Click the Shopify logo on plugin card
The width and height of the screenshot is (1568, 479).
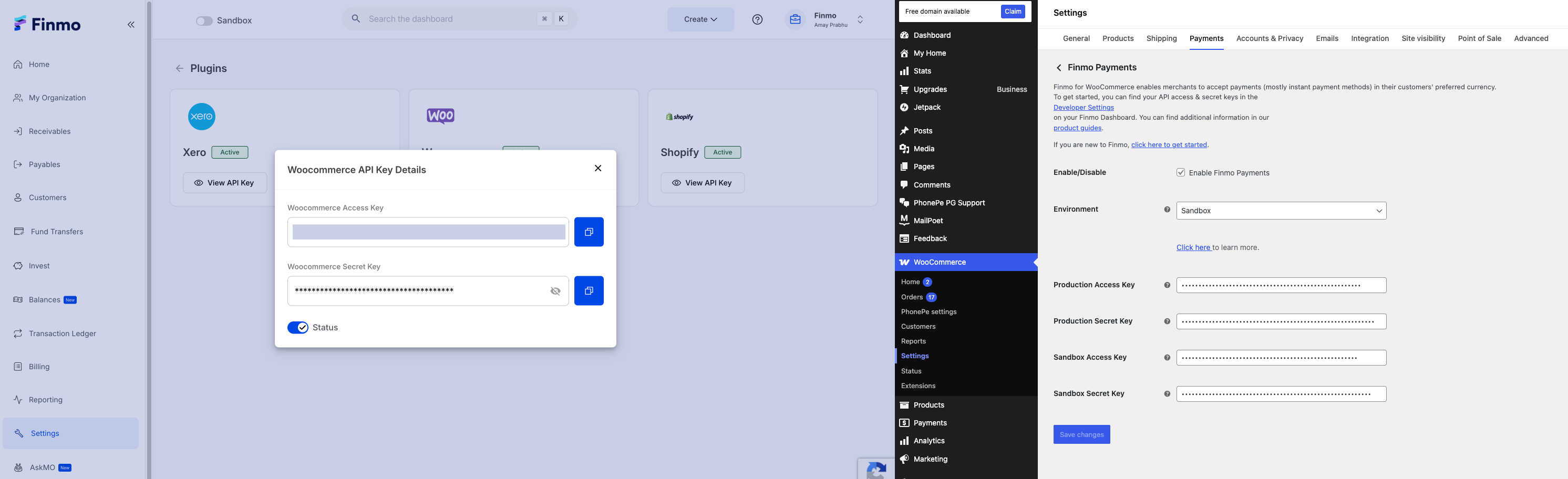(x=679, y=117)
